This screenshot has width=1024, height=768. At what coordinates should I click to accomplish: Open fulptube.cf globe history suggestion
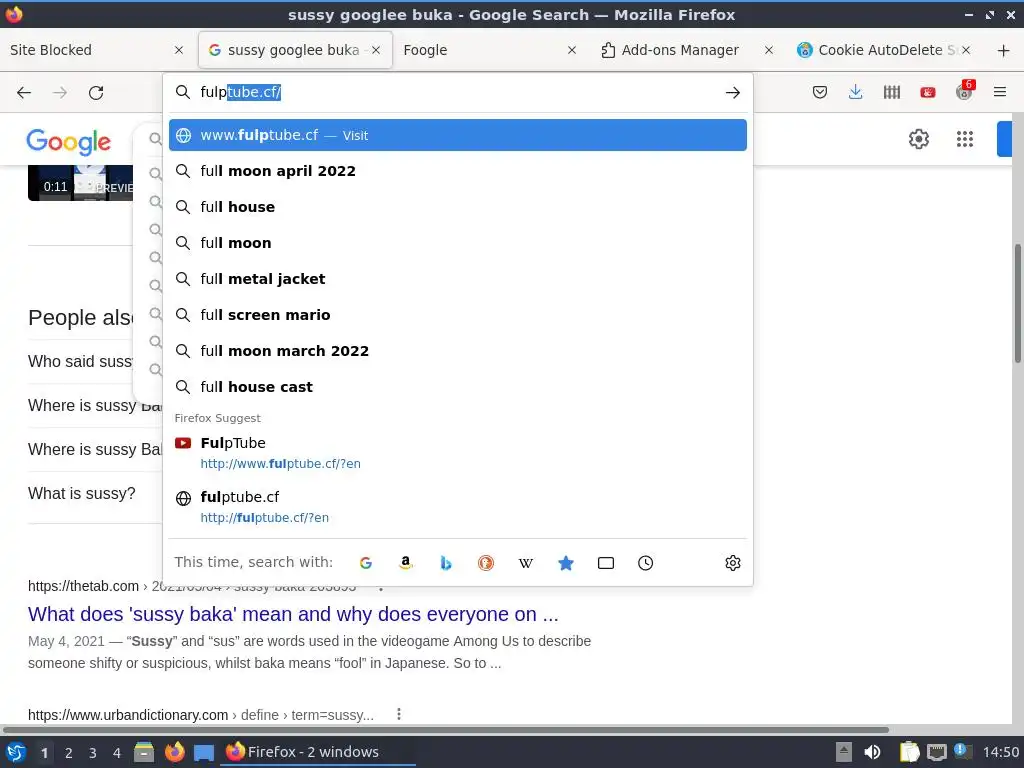pos(458,507)
